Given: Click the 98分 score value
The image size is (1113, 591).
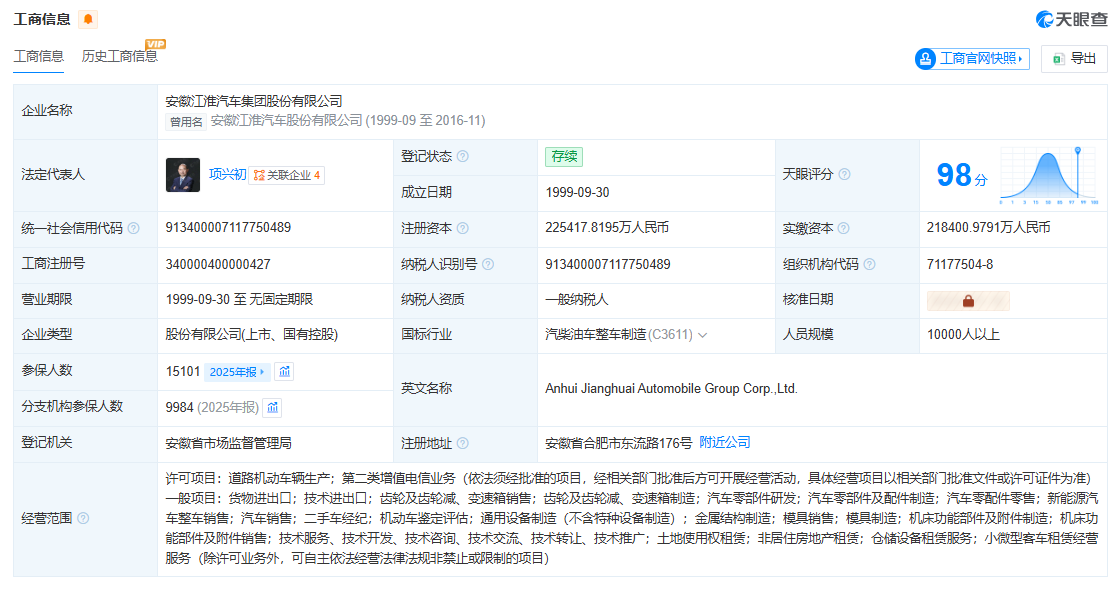Looking at the screenshot, I should click(962, 175).
